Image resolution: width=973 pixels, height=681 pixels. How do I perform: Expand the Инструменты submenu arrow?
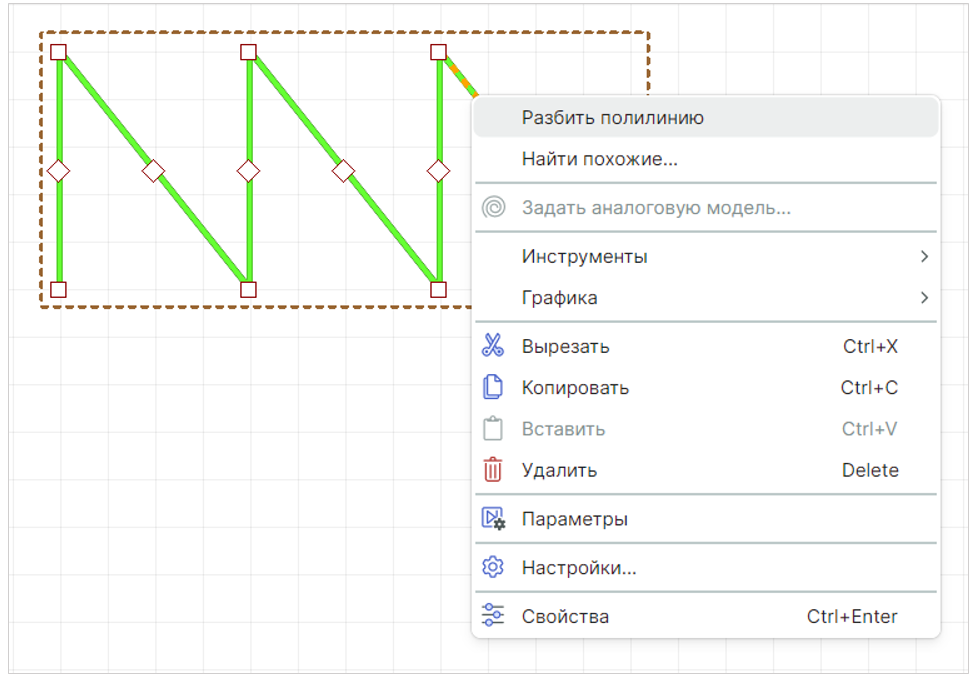pos(924,257)
